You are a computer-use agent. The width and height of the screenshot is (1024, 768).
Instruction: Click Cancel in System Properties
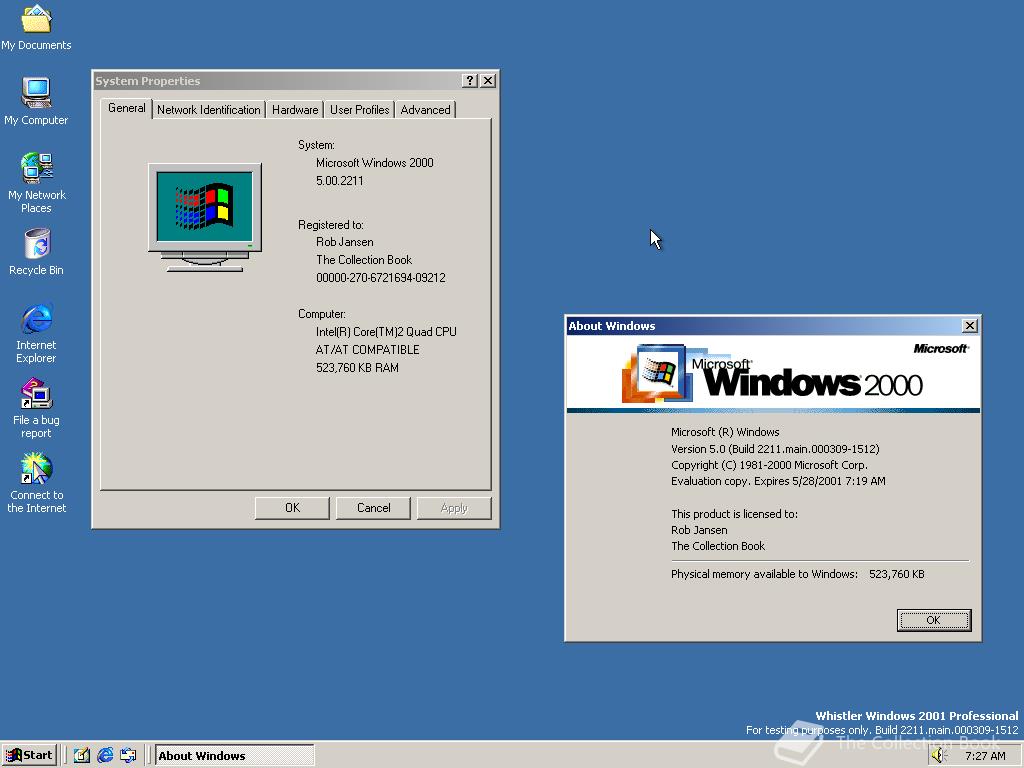373,508
